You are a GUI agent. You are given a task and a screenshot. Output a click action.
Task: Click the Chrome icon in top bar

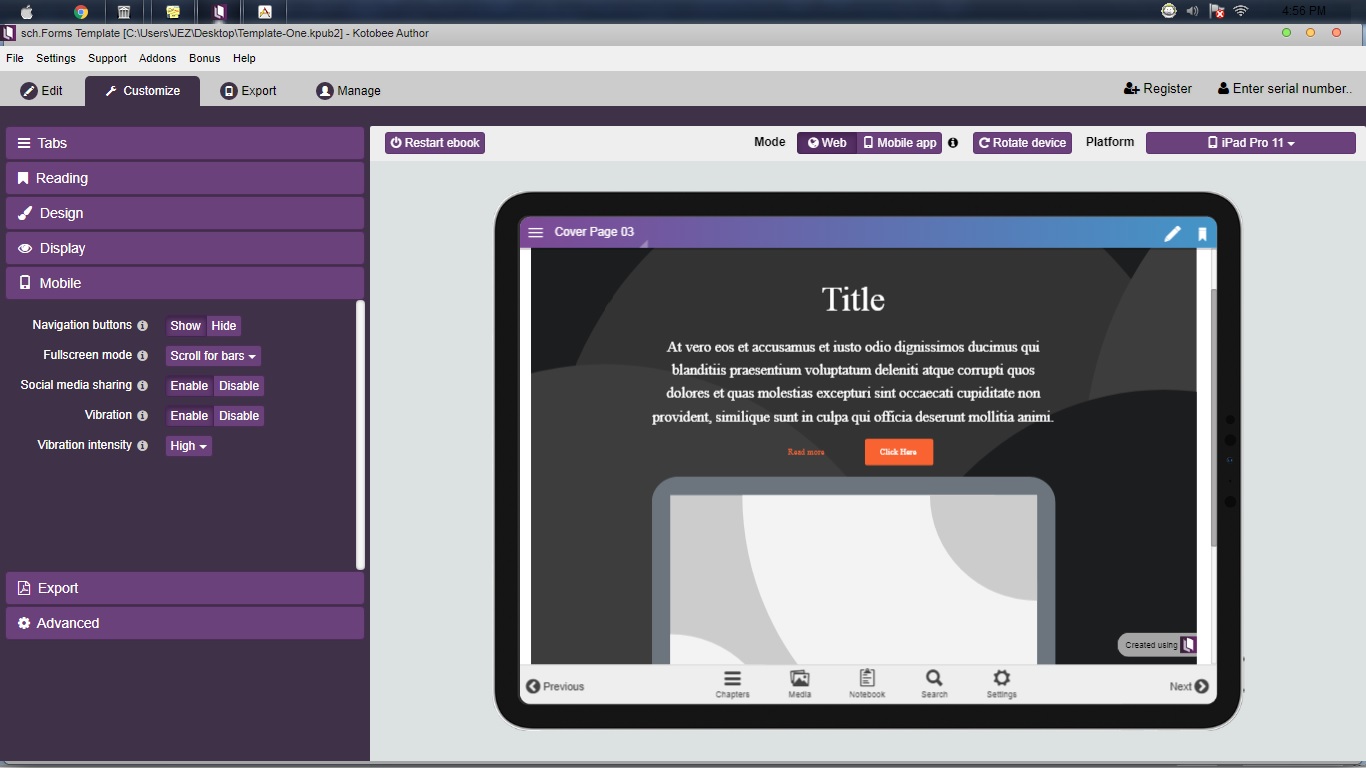point(81,12)
